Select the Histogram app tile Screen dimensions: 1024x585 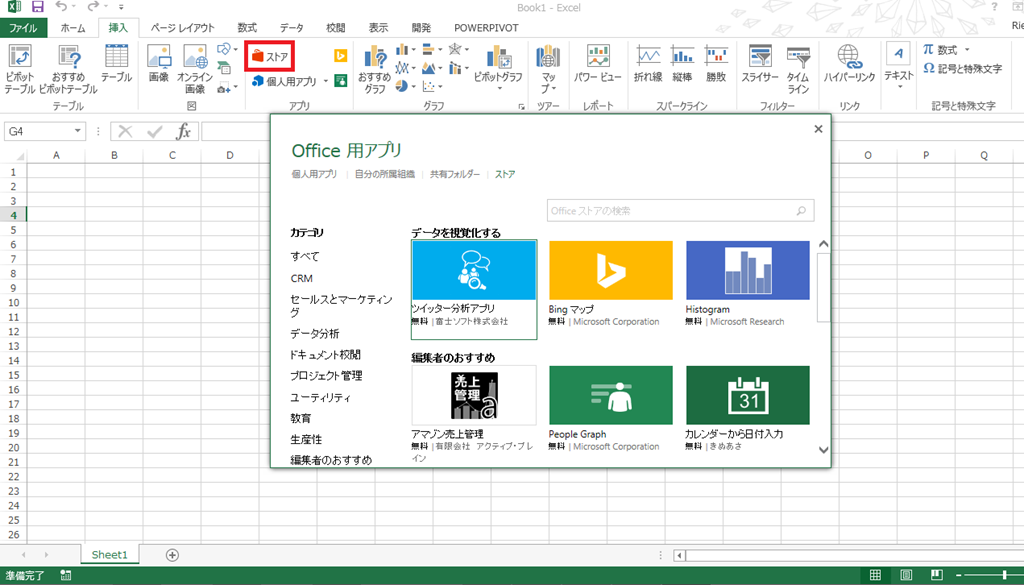click(747, 284)
